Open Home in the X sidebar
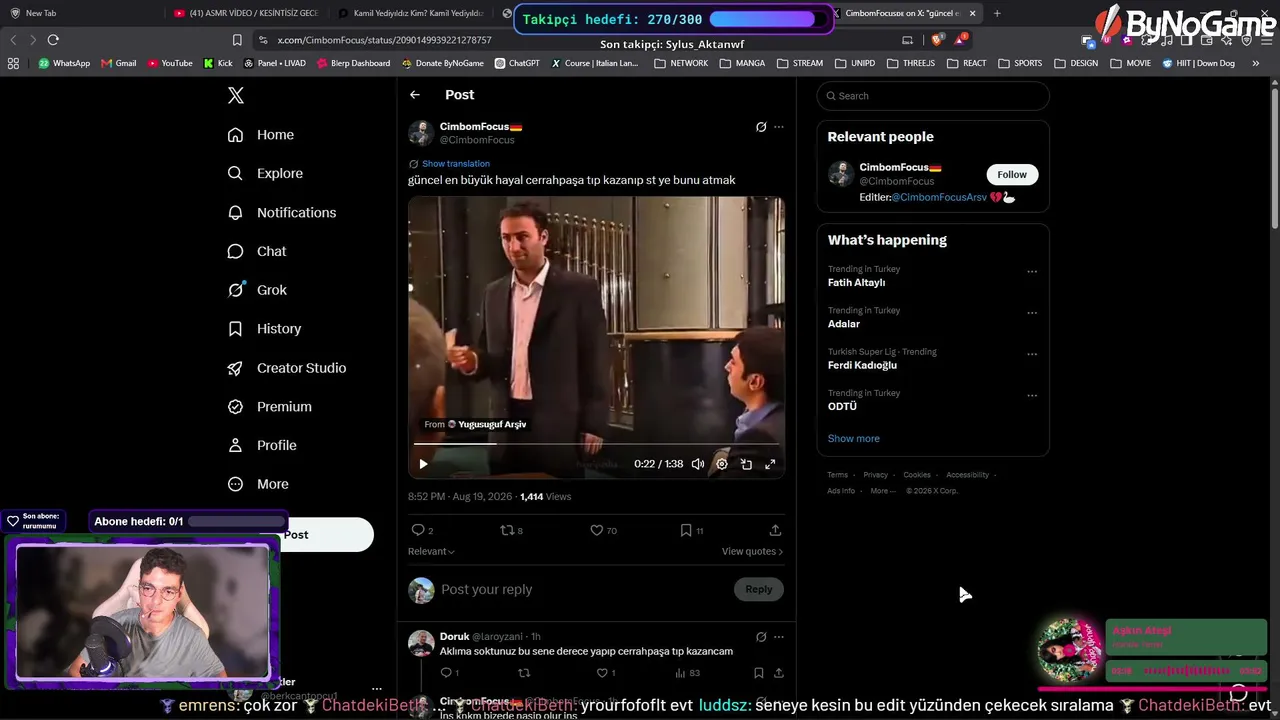The width and height of the screenshot is (1280, 720). 261,135
